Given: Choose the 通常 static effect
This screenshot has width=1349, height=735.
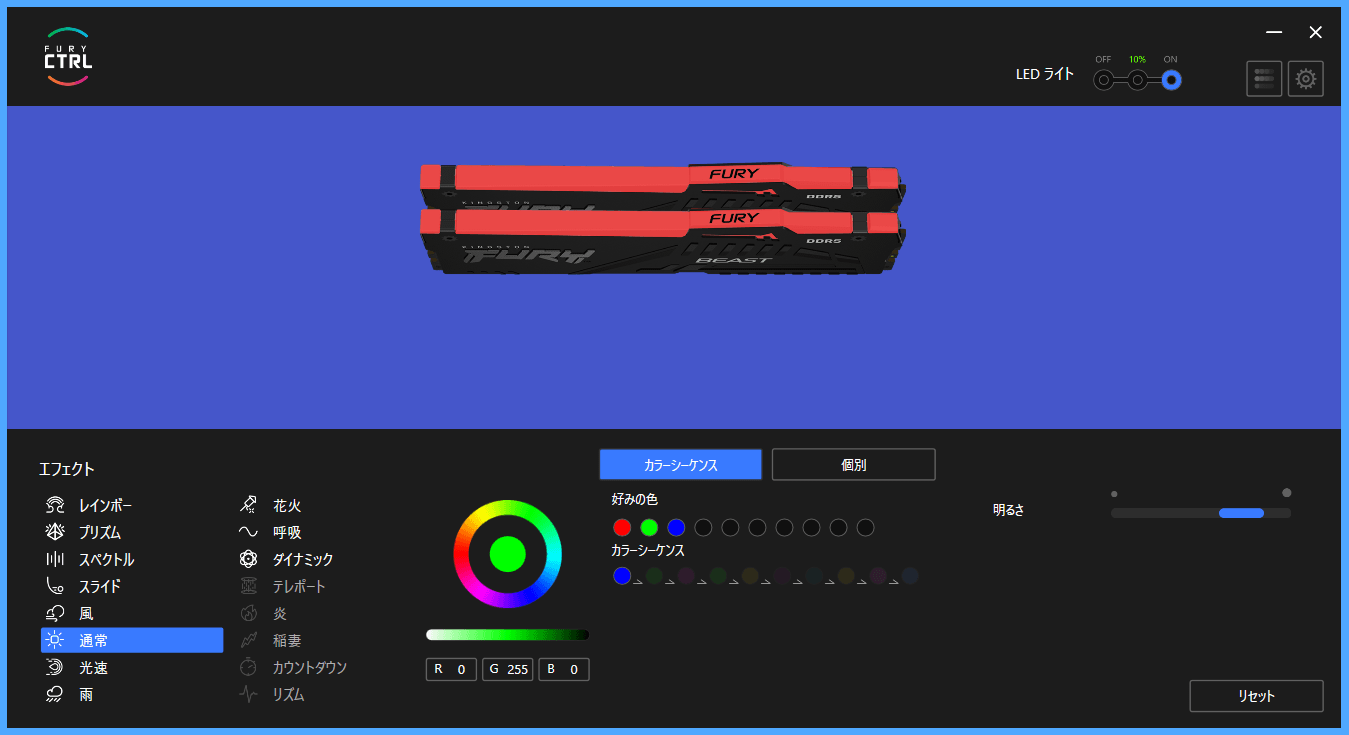Looking at the screenshot, I should [x=132, y=640].
